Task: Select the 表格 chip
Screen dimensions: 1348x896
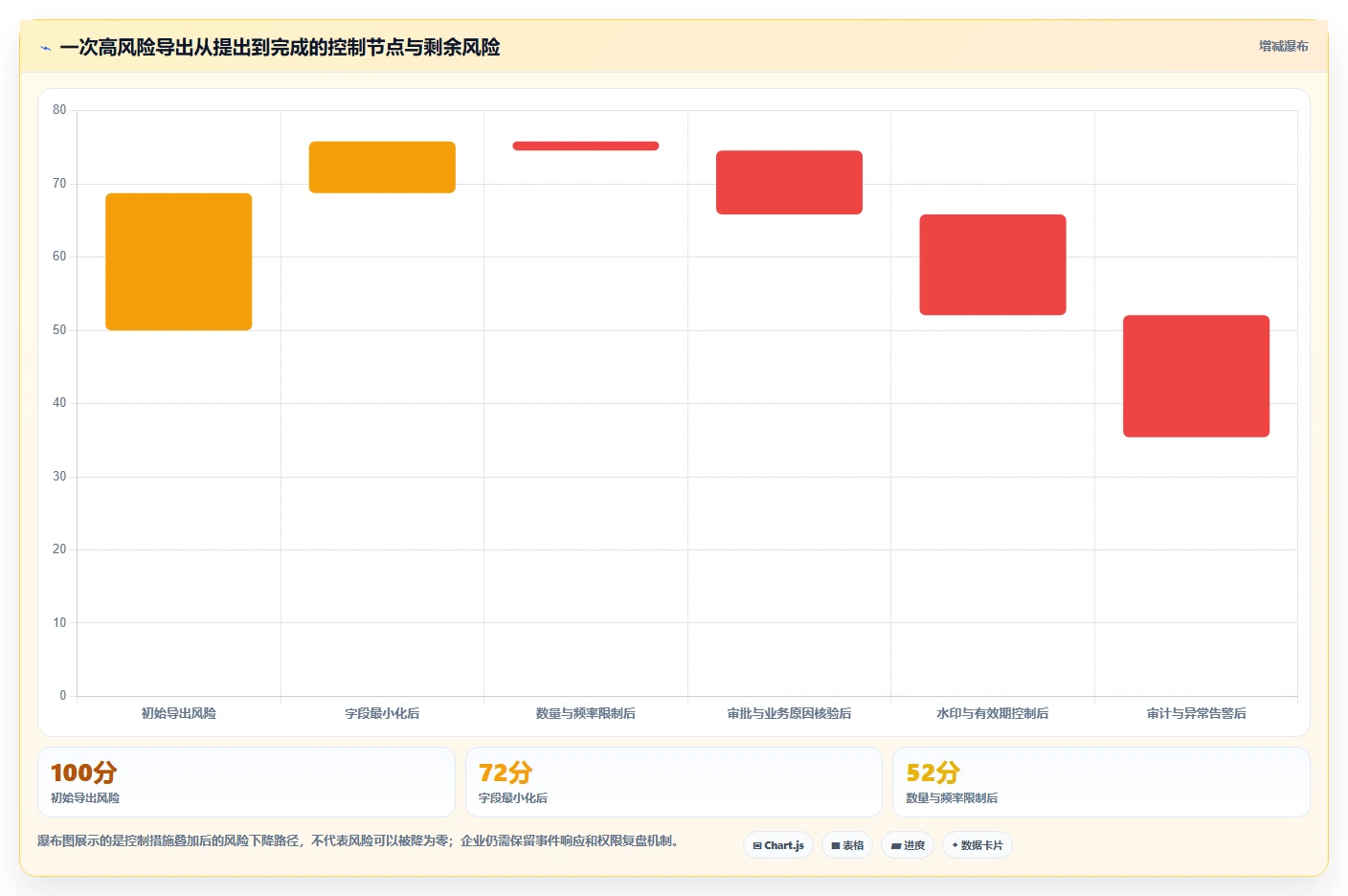Action: click(x=847, y=845)
